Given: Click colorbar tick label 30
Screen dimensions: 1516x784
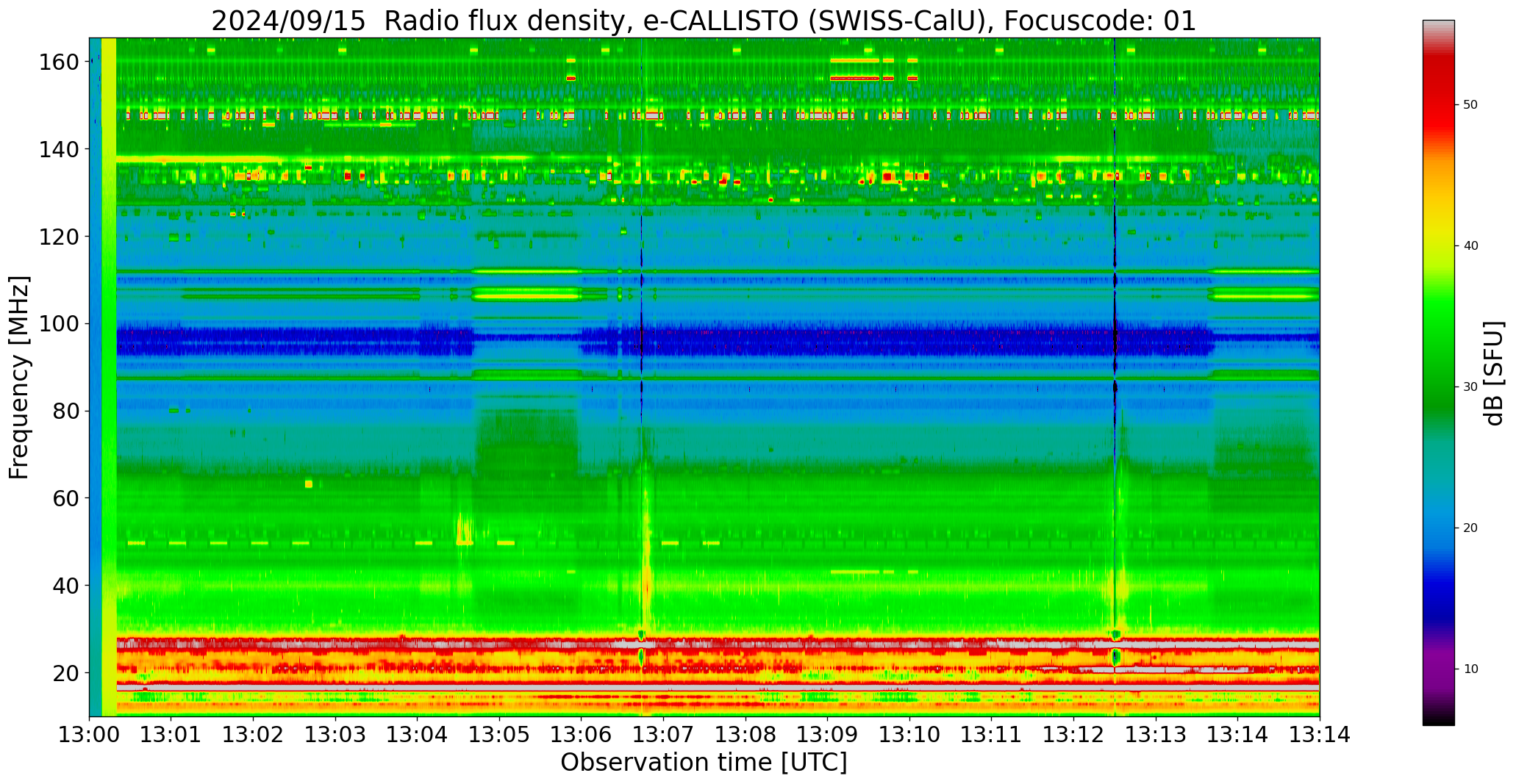Looking at the screenshot, I should [x=1470, y=387].
